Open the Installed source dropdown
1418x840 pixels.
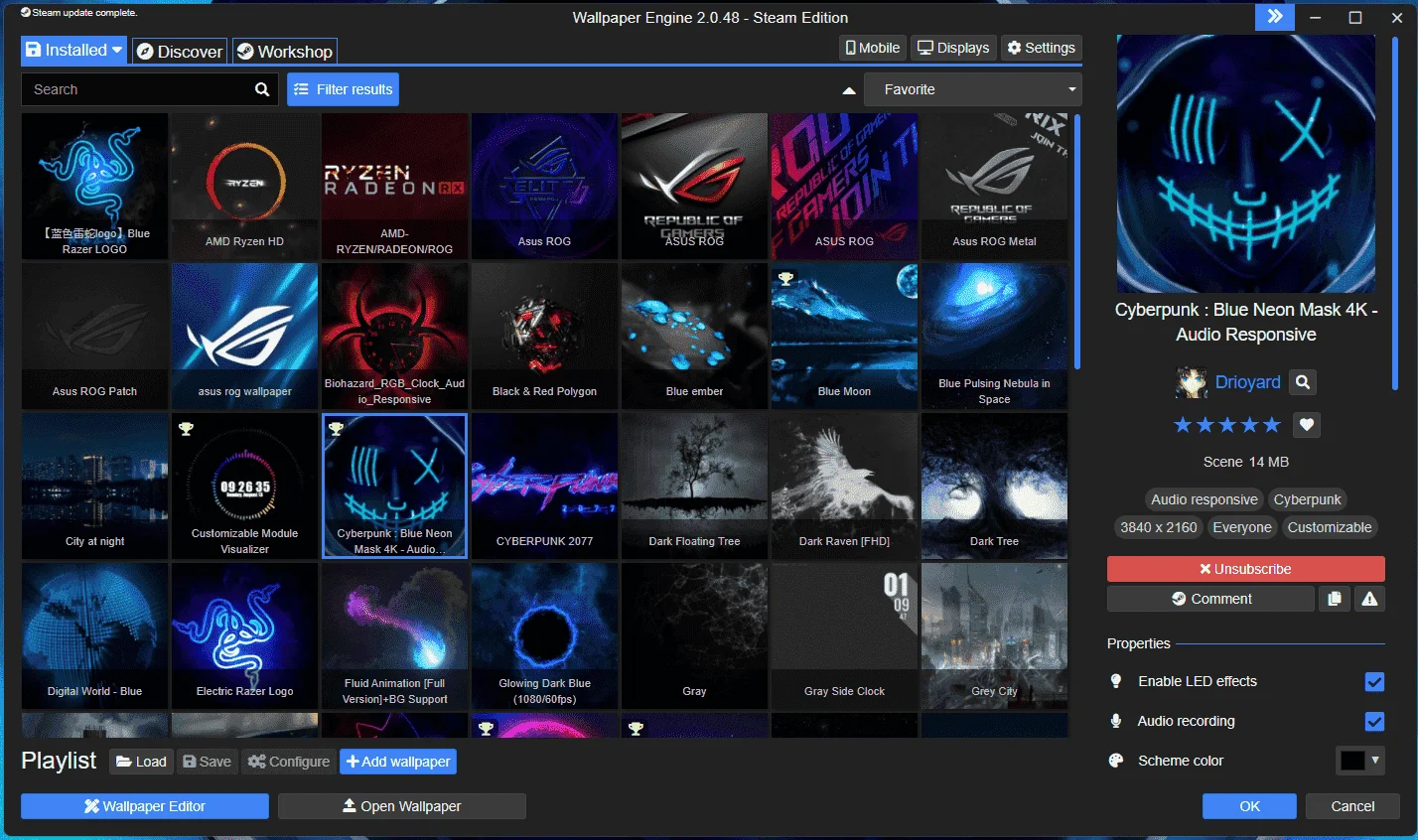[x=74, y=50]
